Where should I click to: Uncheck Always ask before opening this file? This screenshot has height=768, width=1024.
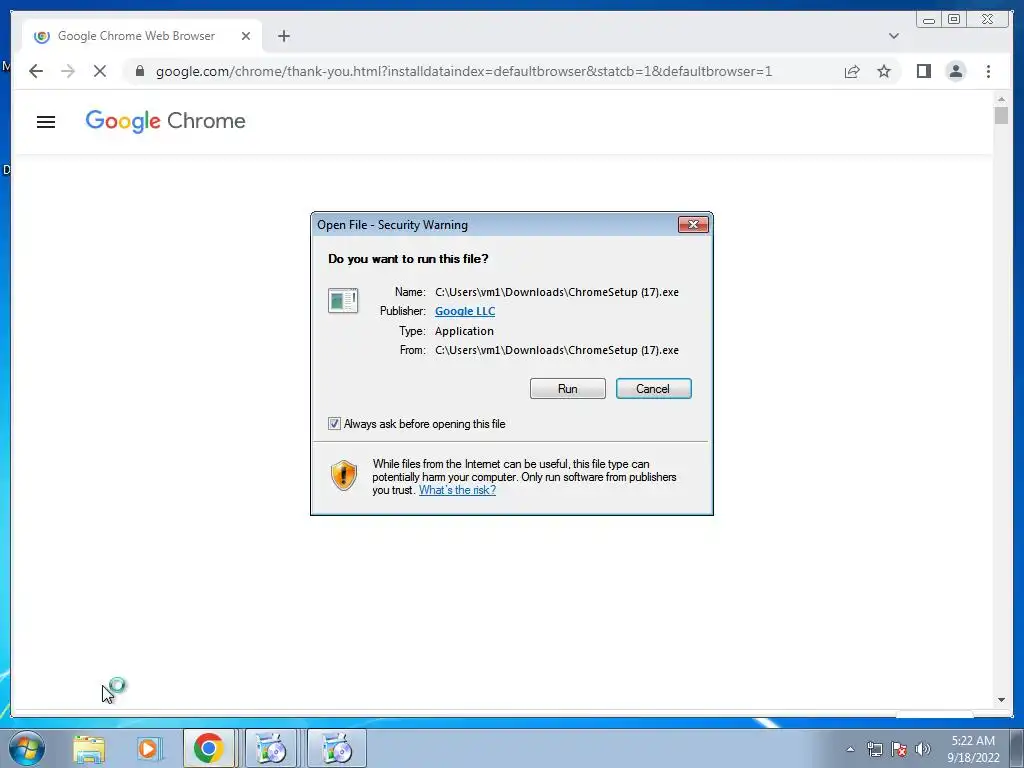coord(334,424)
